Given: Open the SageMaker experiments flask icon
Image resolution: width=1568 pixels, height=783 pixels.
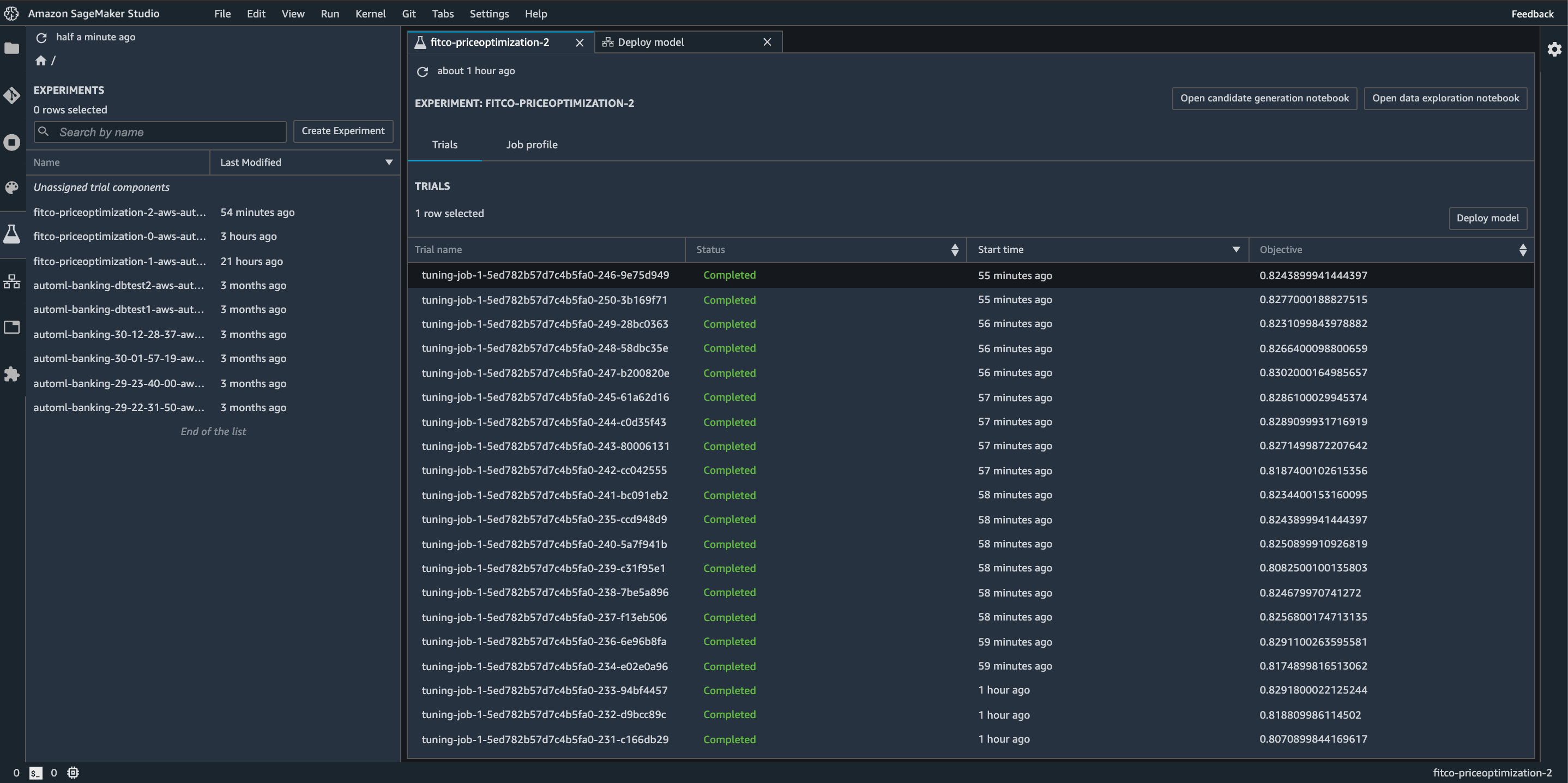Looking at the screenshot, I should (11, 234).
